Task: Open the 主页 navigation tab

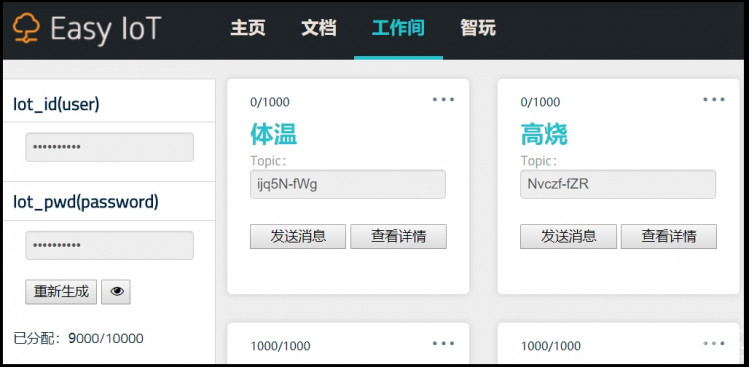Action: 248,28
